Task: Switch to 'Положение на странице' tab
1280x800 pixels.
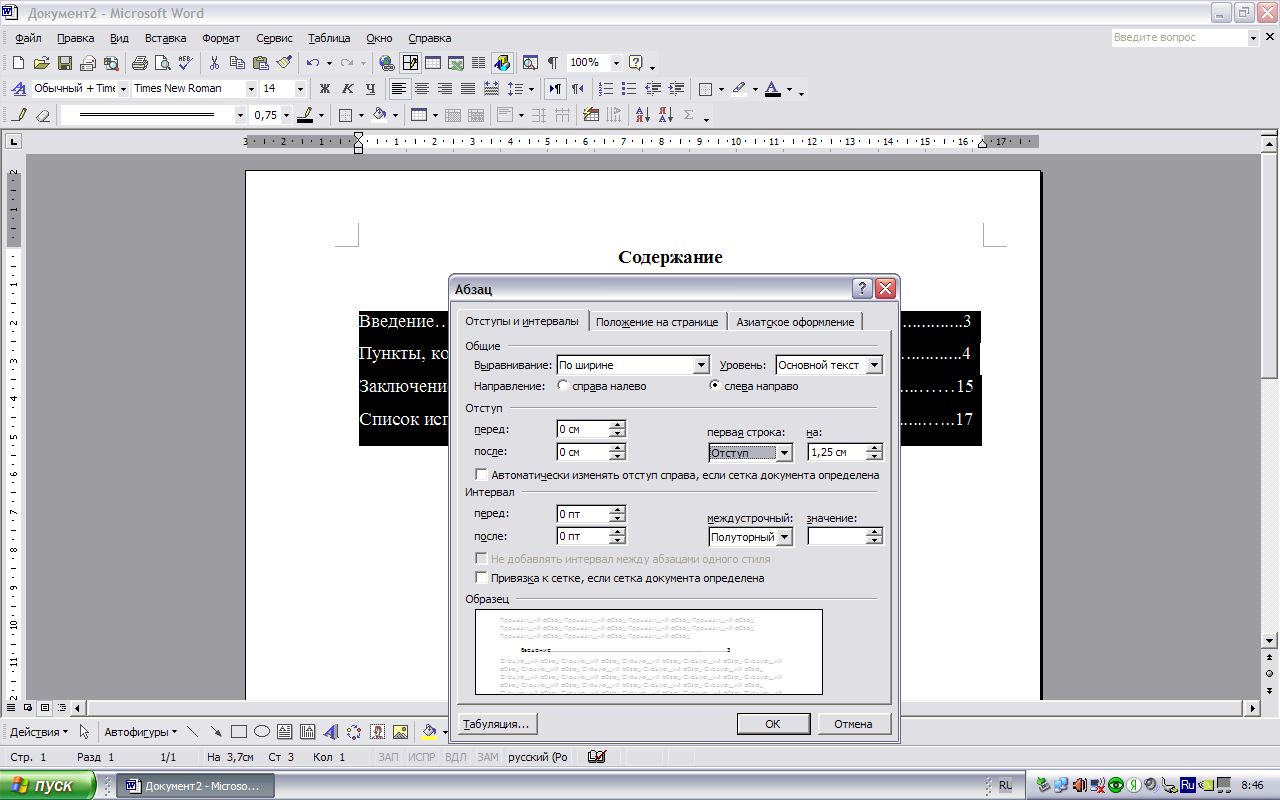Action: click(657, 322)
